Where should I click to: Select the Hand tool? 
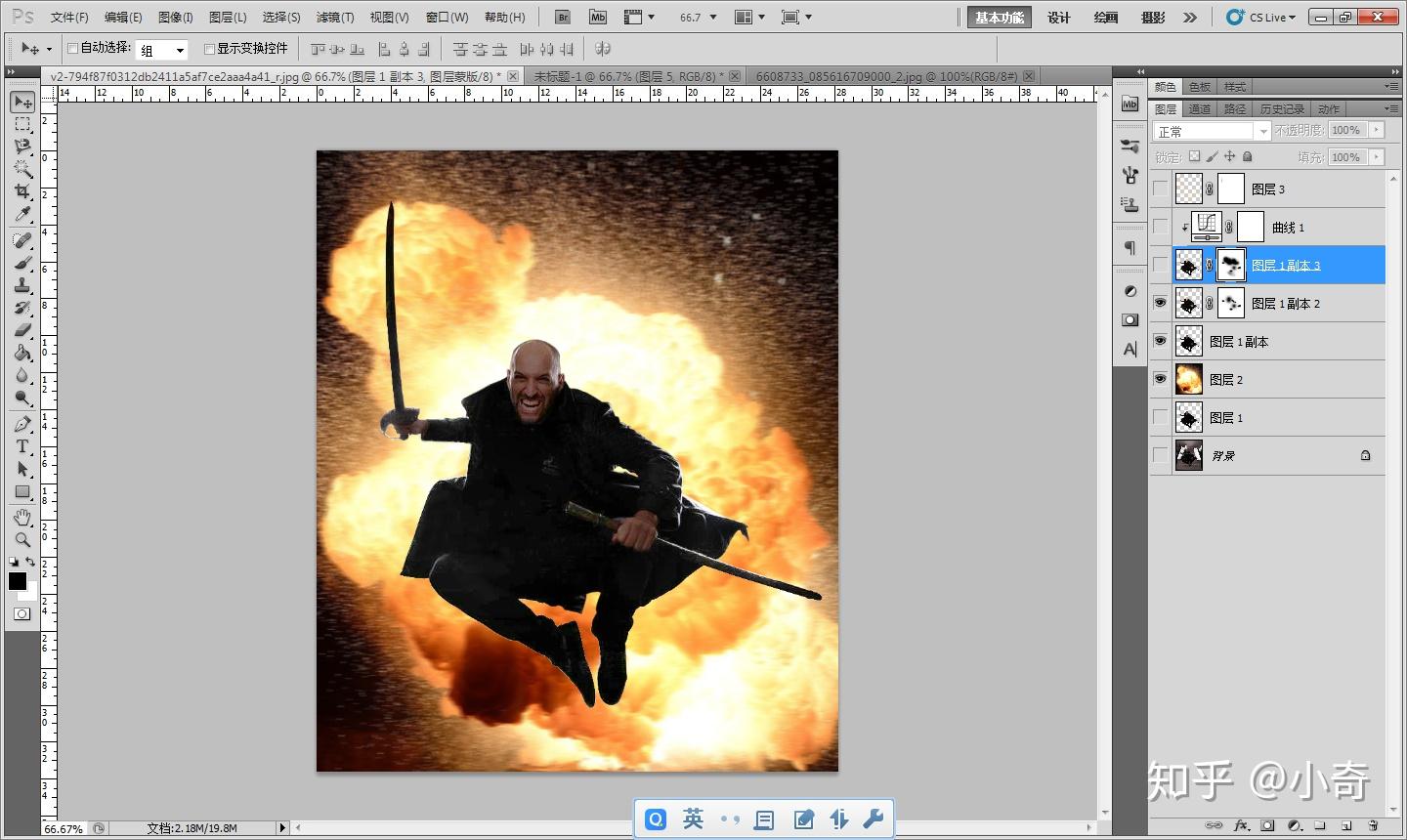pyautogui.click(x=22, y=517)
